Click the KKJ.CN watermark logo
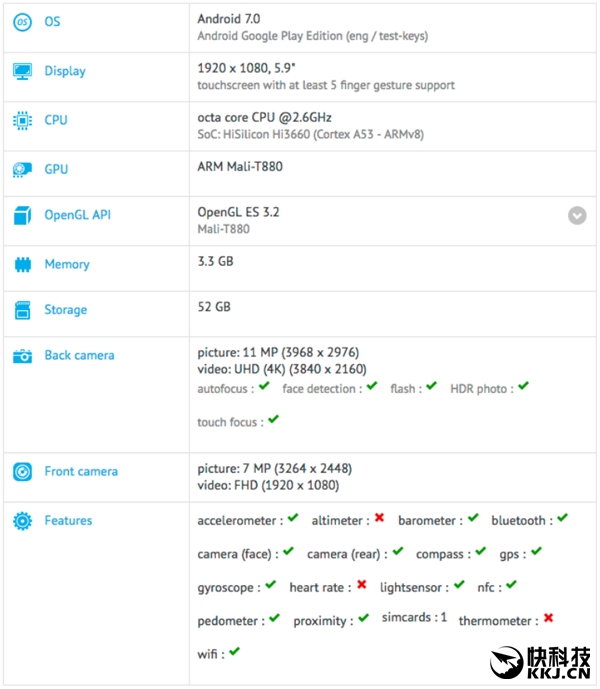This screenshot has height=689, width=600. (x=543, y=661)
